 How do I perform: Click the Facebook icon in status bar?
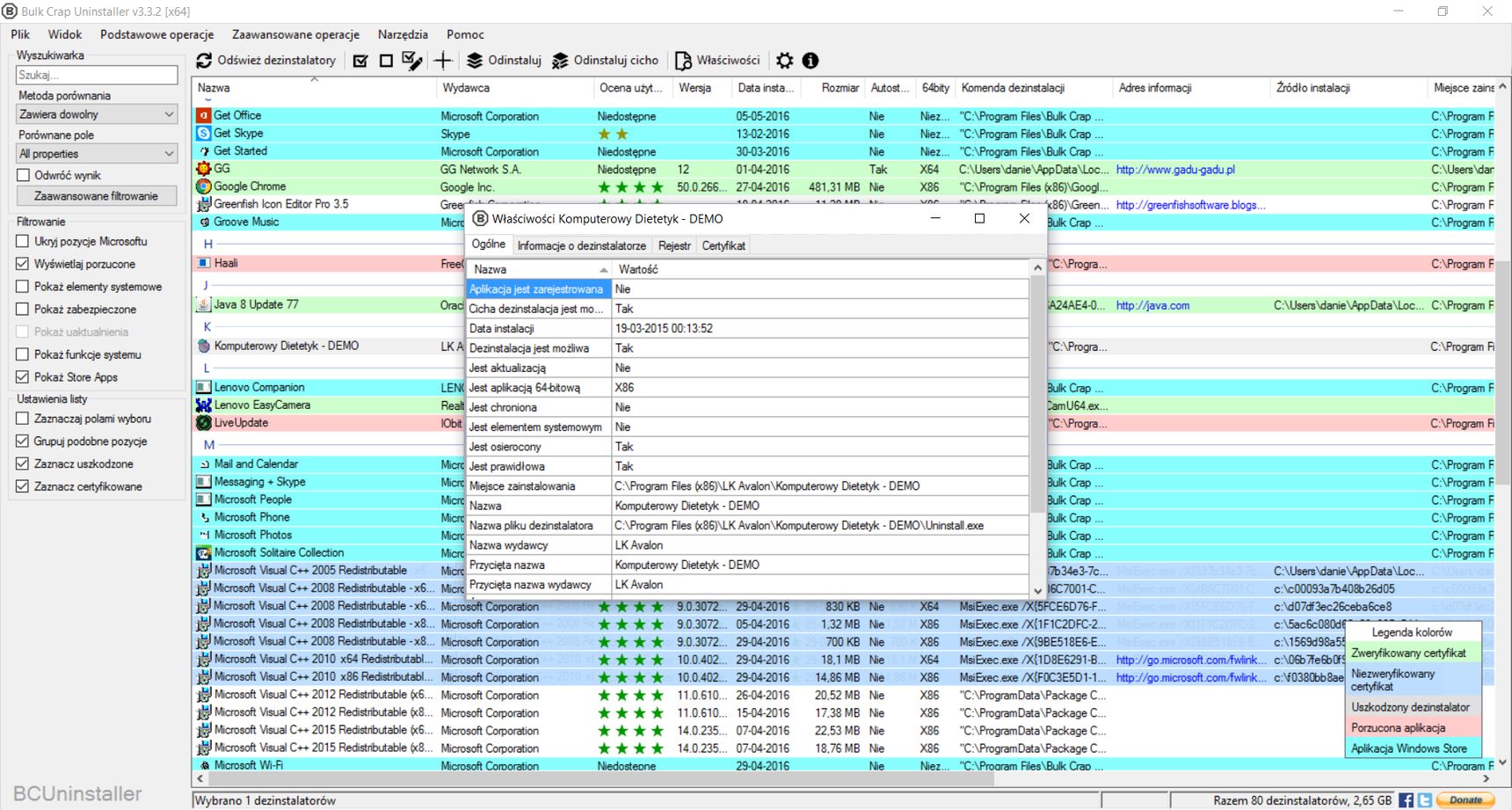1406,800
